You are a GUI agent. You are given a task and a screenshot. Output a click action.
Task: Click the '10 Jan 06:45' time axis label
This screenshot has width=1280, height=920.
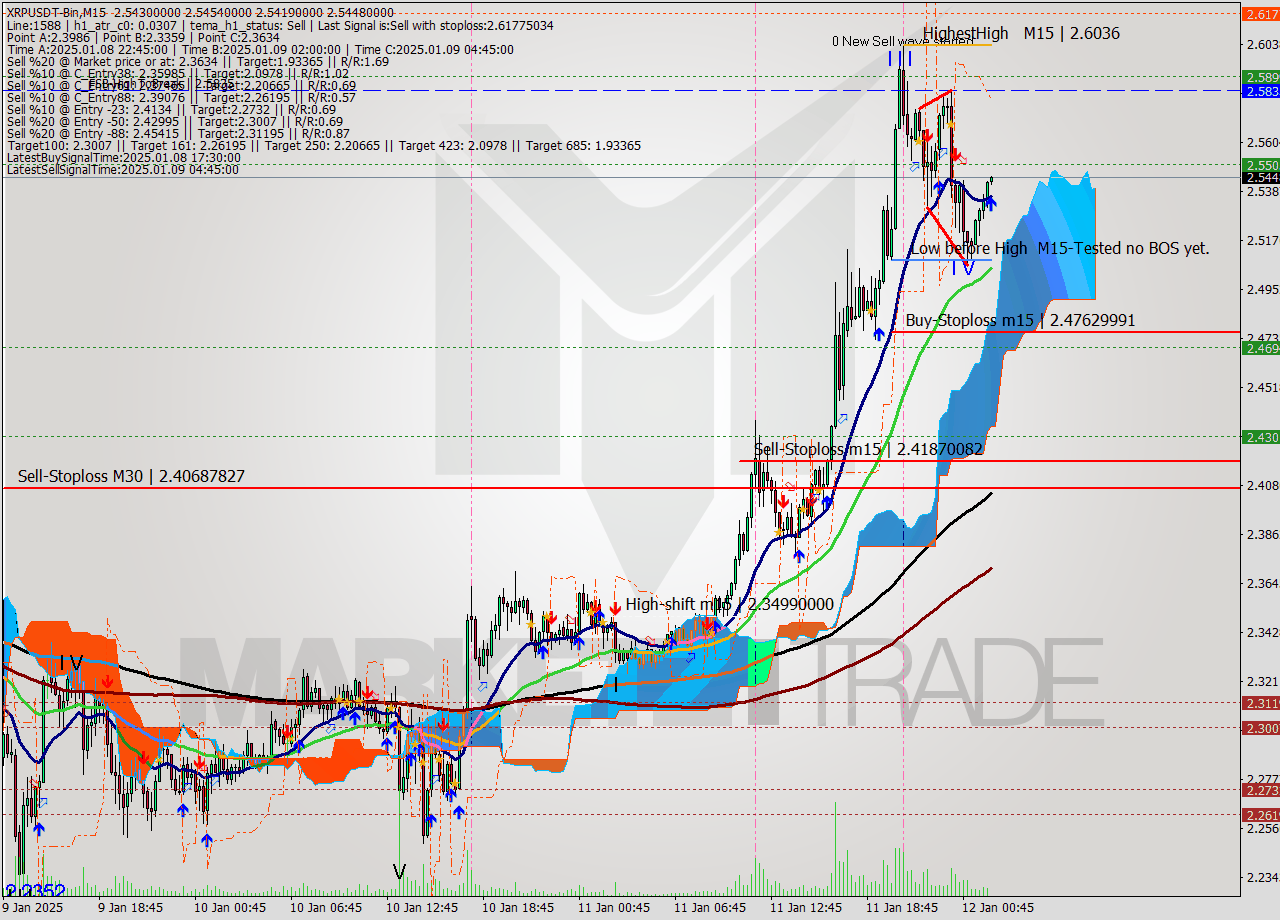[x=326, y=908]
